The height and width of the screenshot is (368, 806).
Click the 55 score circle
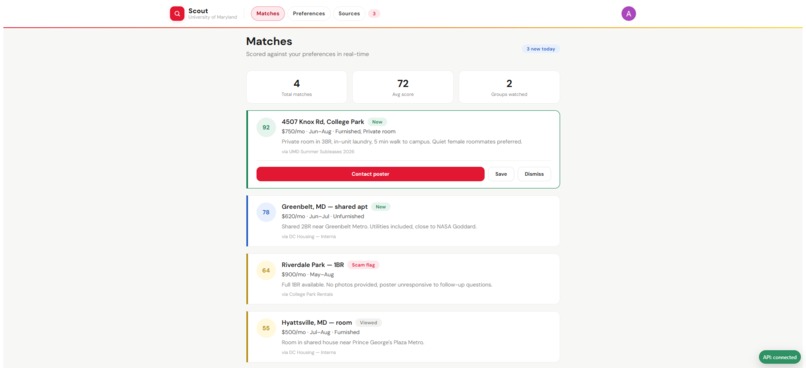266,328
